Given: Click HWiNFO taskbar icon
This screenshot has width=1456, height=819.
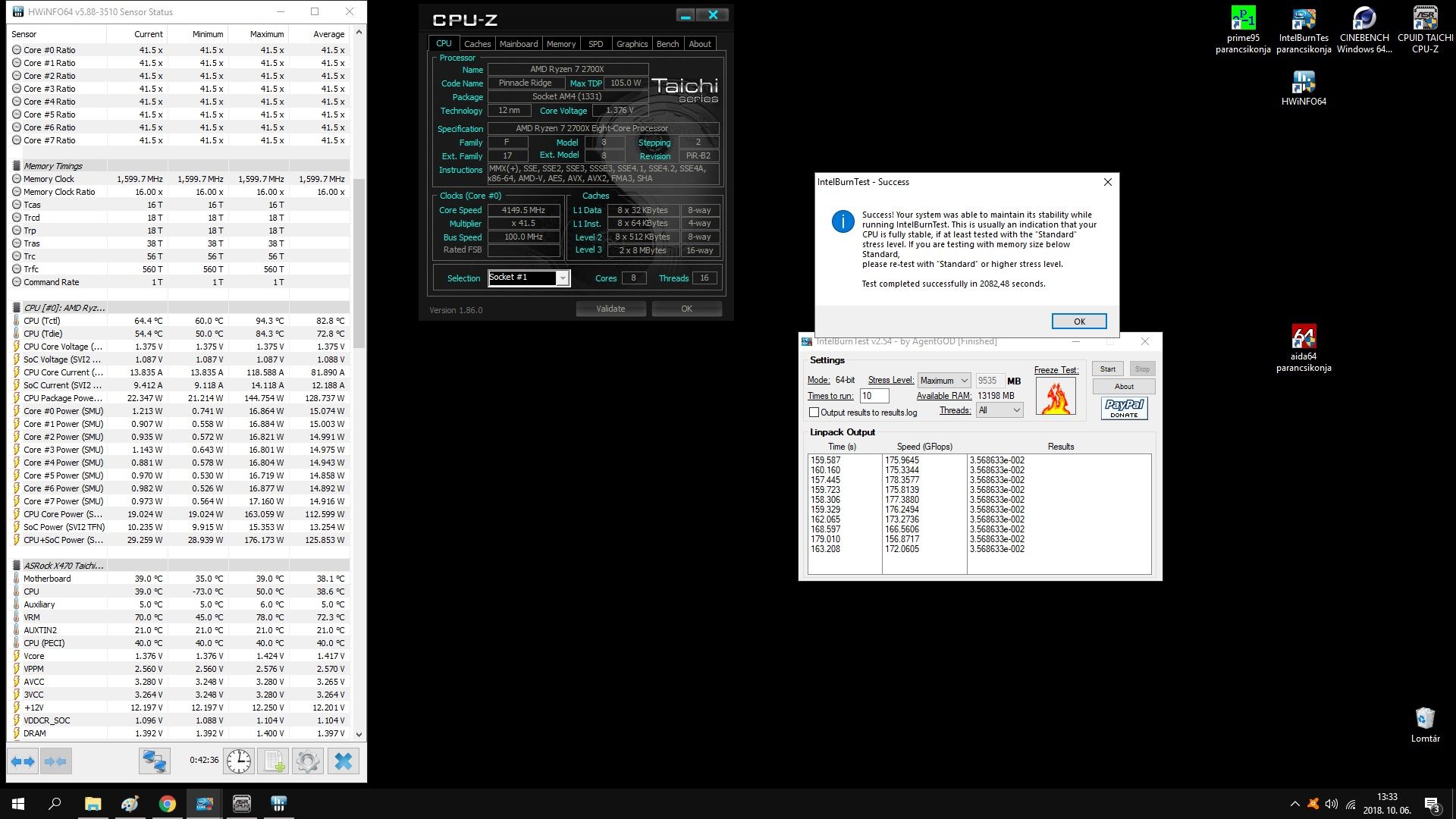Looking at the screenshot, I should [x=279, y=804].
